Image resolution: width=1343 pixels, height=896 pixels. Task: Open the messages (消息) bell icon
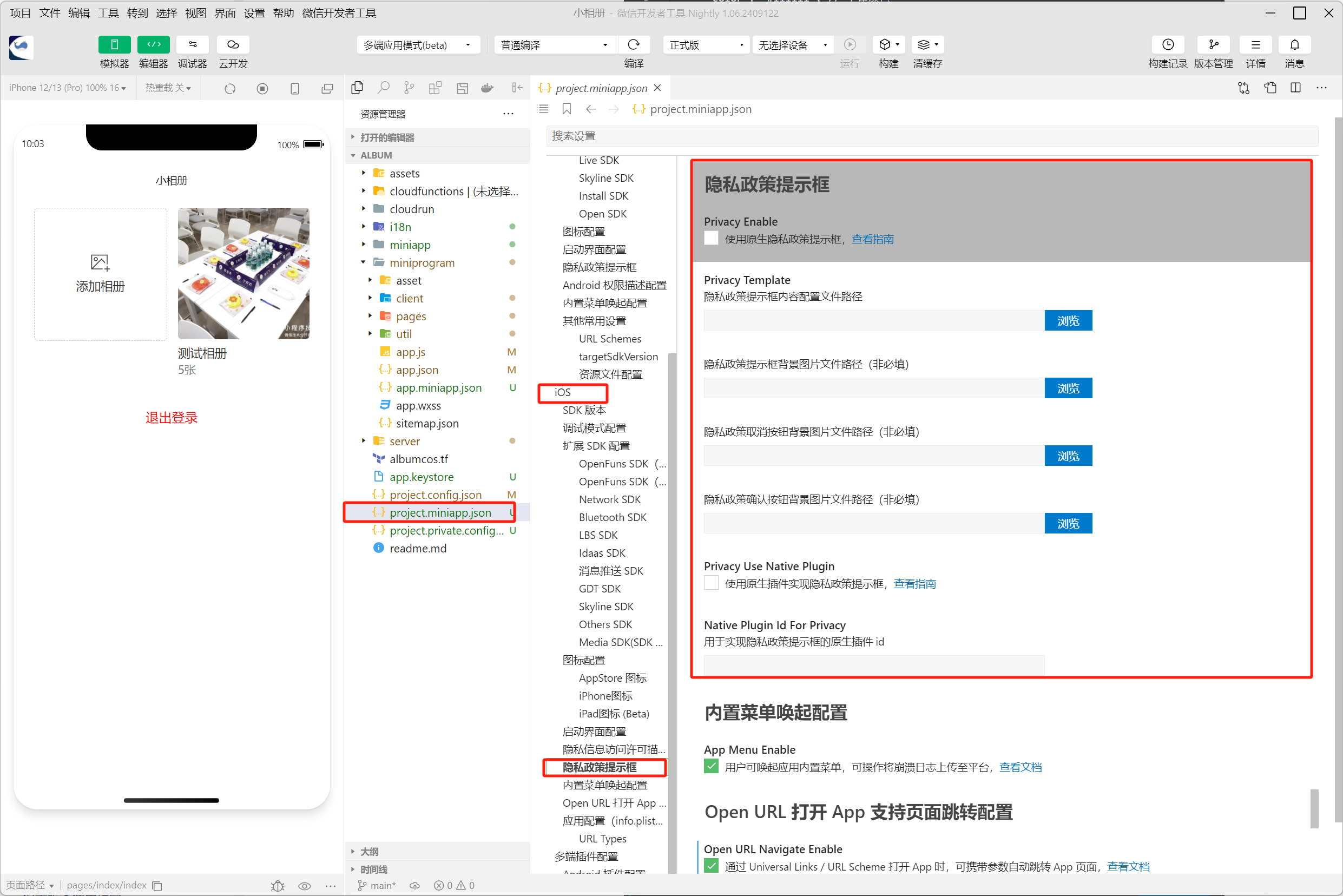coord(1294,44)
